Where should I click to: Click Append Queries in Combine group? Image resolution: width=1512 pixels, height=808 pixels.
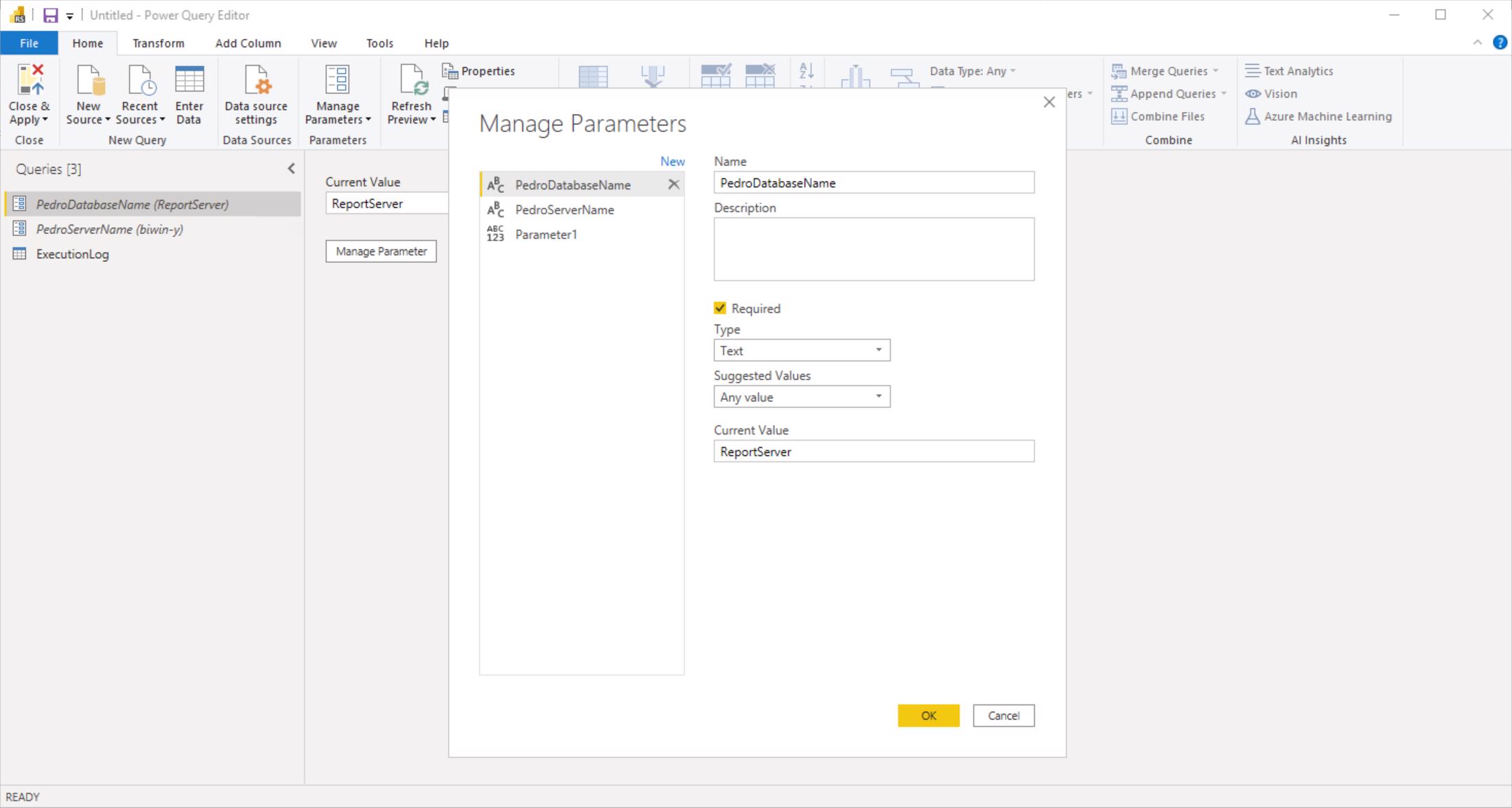click(1169, 93)
